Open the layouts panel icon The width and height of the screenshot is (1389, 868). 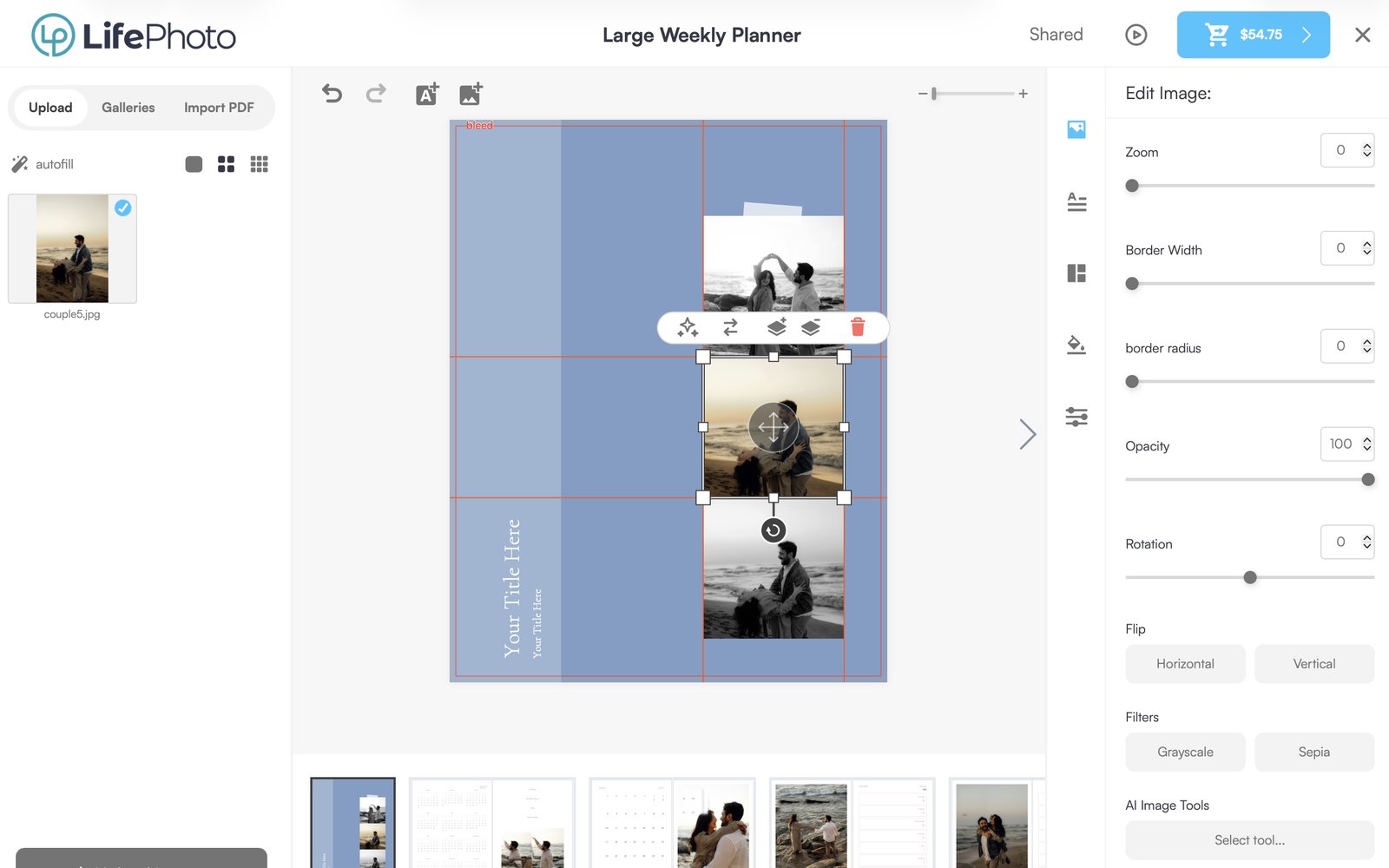point(1076,273)
